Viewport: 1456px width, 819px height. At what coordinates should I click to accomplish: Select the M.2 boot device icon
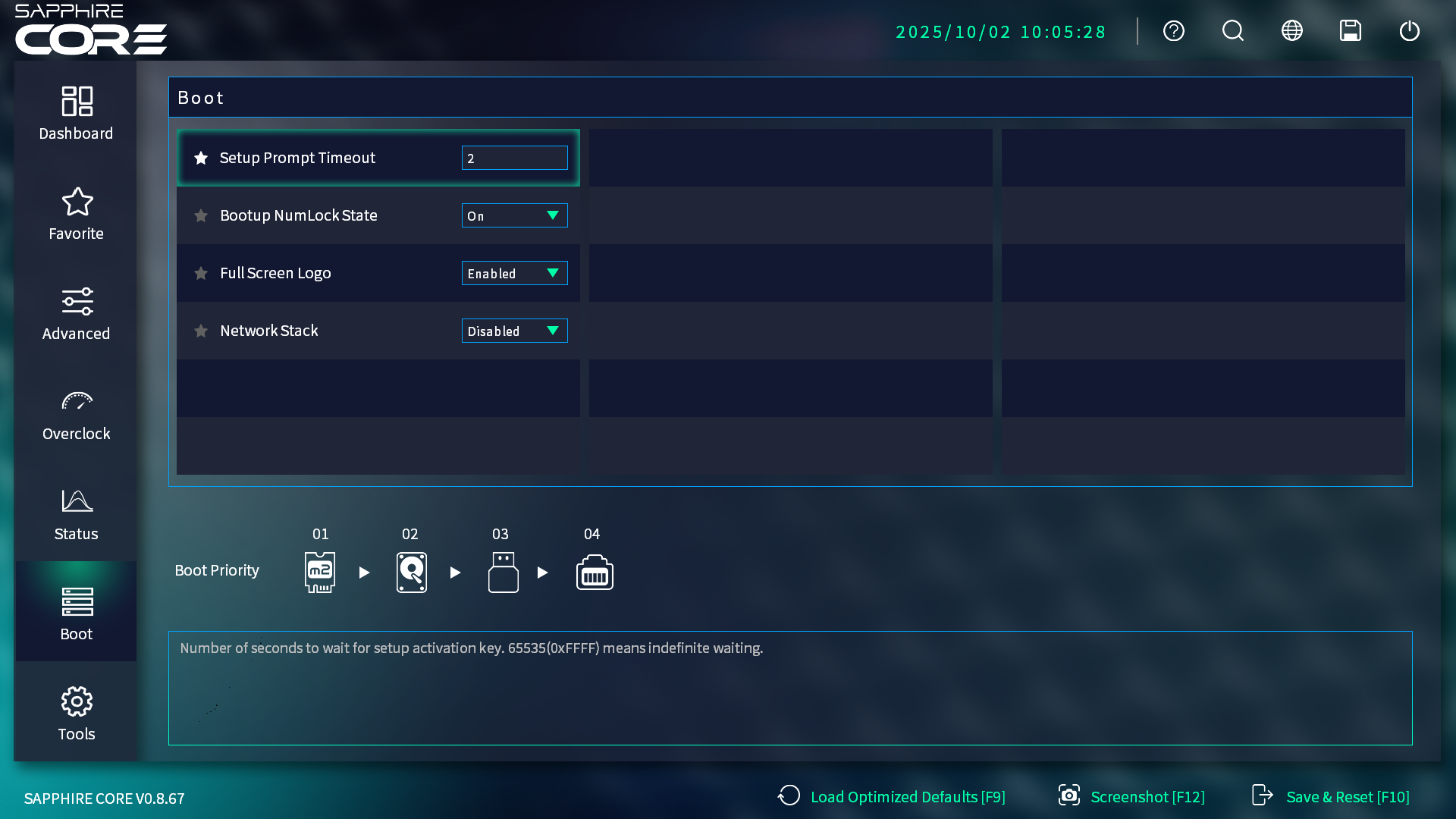pyautogui.click(x=320, y=572)
